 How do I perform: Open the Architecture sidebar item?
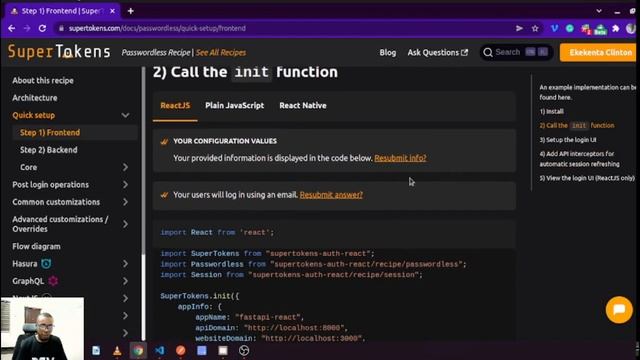(35, 98)
